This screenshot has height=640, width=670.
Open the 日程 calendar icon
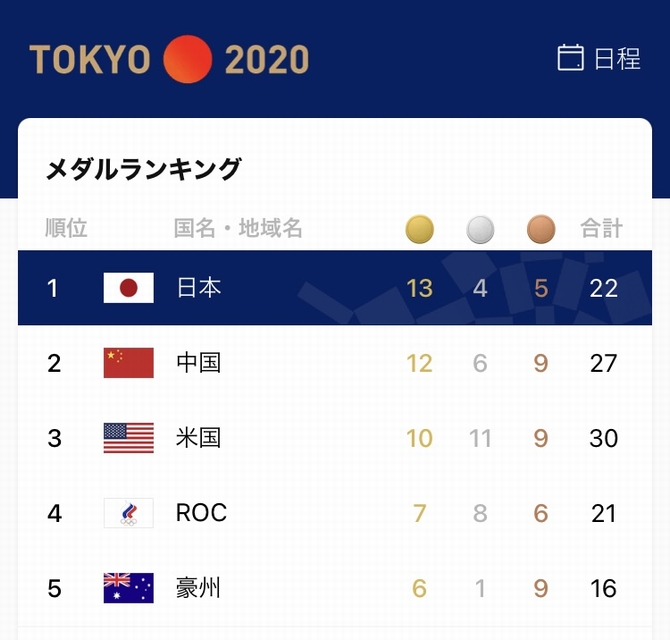coord(570,58)
